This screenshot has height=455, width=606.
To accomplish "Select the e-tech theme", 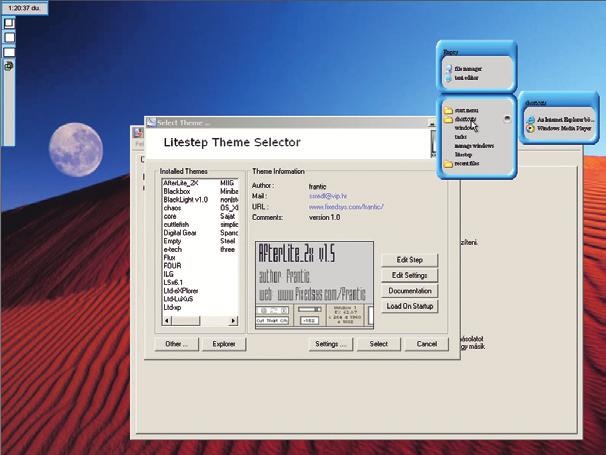I will [172, 249].
